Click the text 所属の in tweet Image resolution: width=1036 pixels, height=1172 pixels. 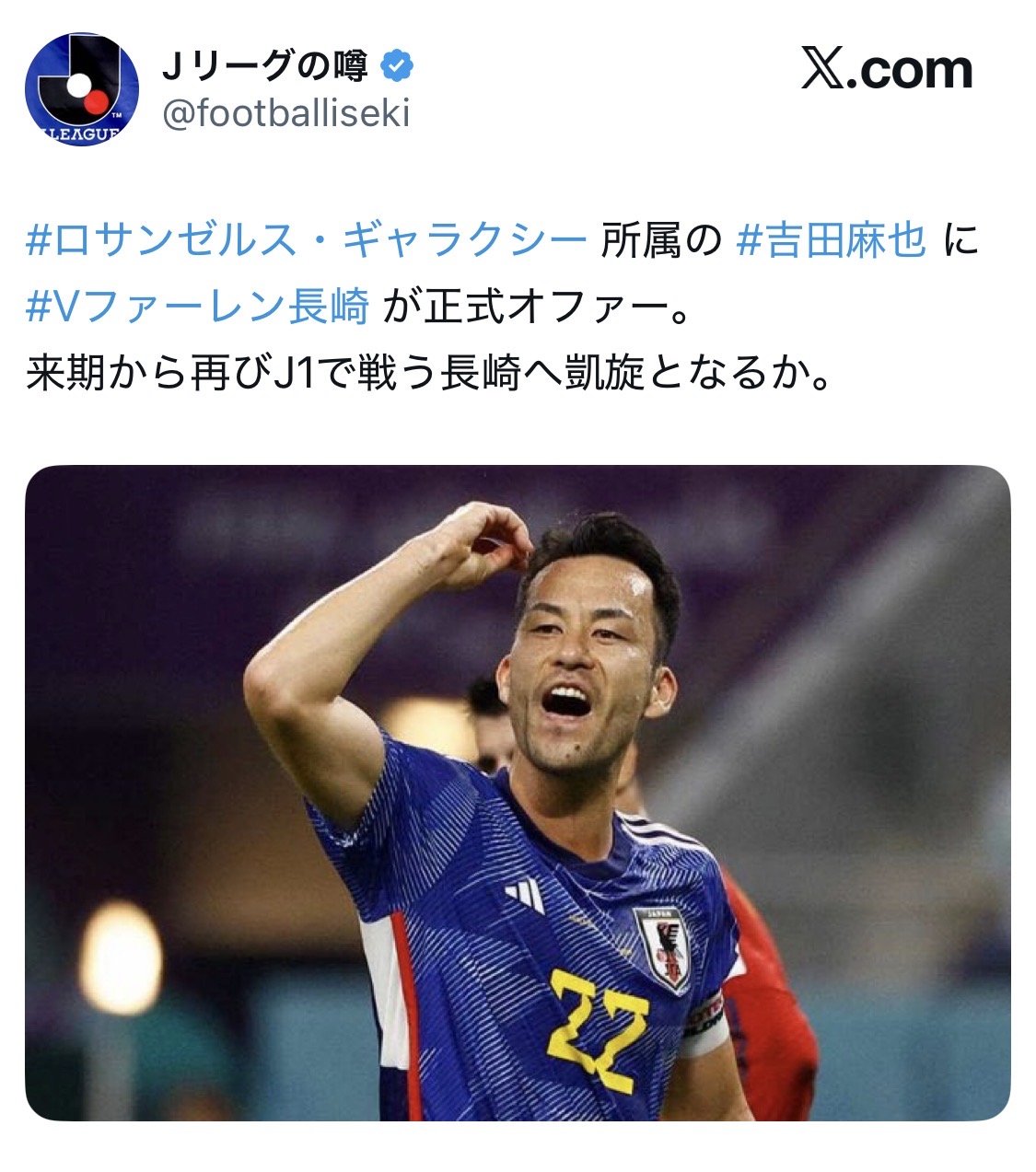click(x=661, y=241)
